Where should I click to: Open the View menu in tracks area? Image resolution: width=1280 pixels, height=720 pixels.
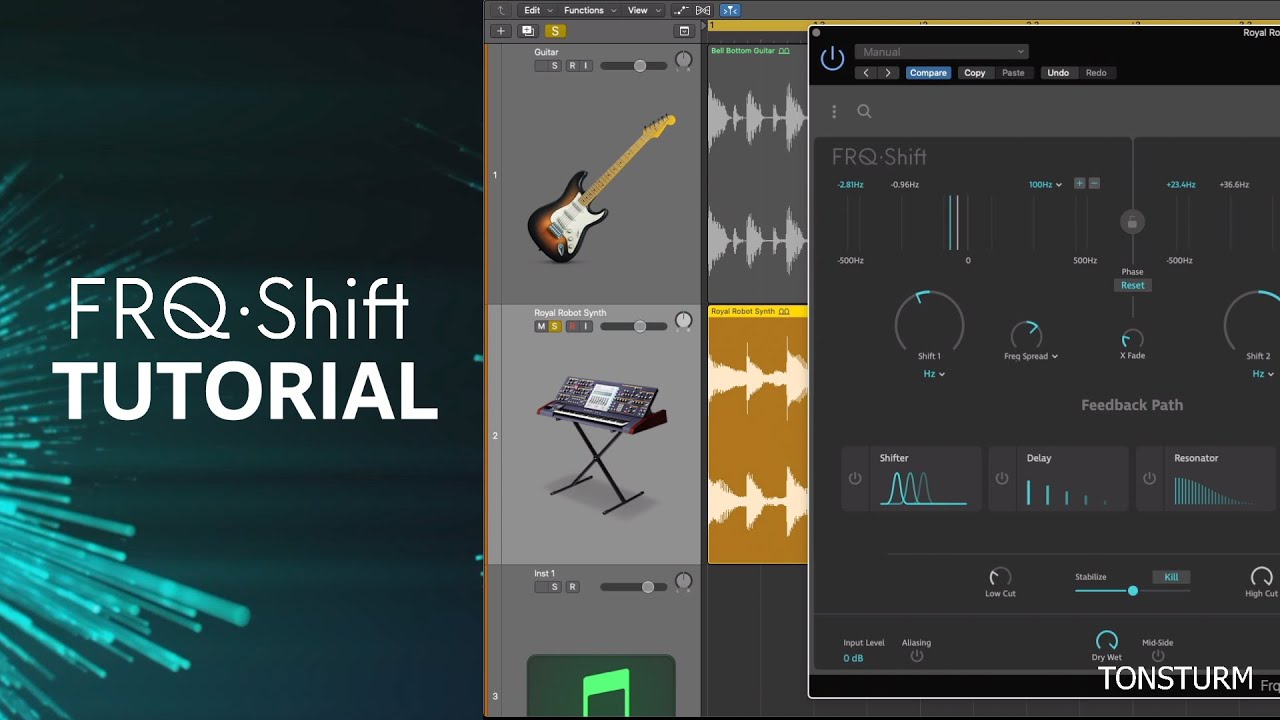click(642, 10)
